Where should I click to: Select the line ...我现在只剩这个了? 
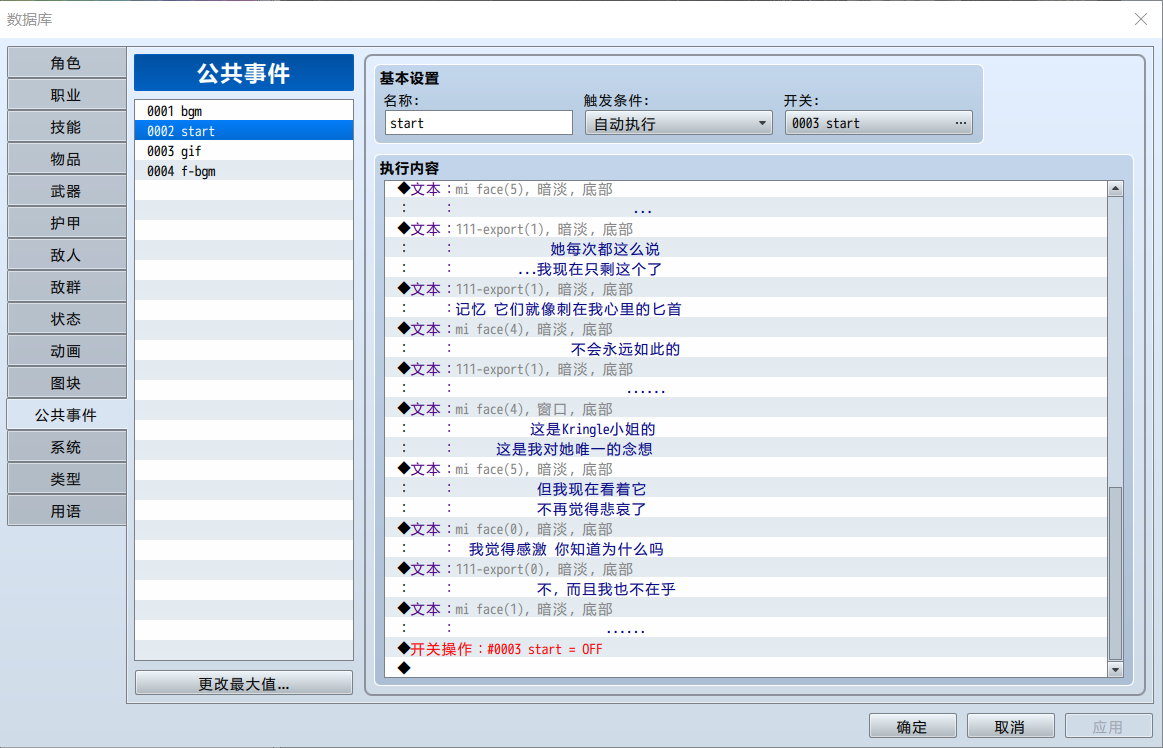coord(746,269)
